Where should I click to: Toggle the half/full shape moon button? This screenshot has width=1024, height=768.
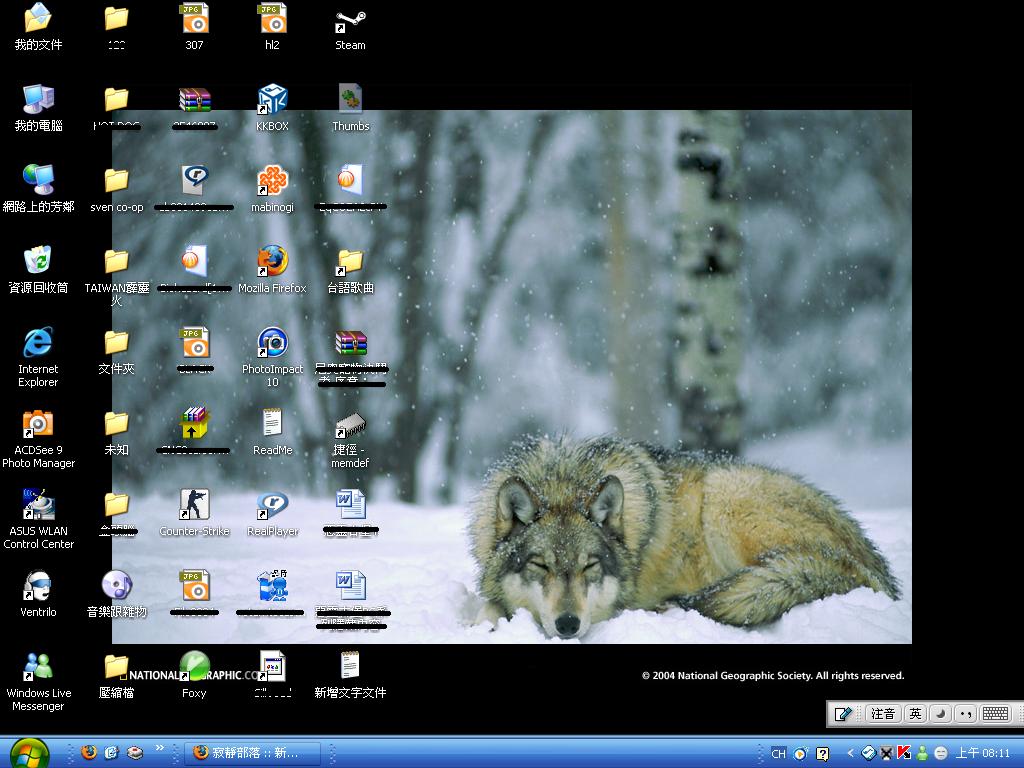tap(940, 714)
